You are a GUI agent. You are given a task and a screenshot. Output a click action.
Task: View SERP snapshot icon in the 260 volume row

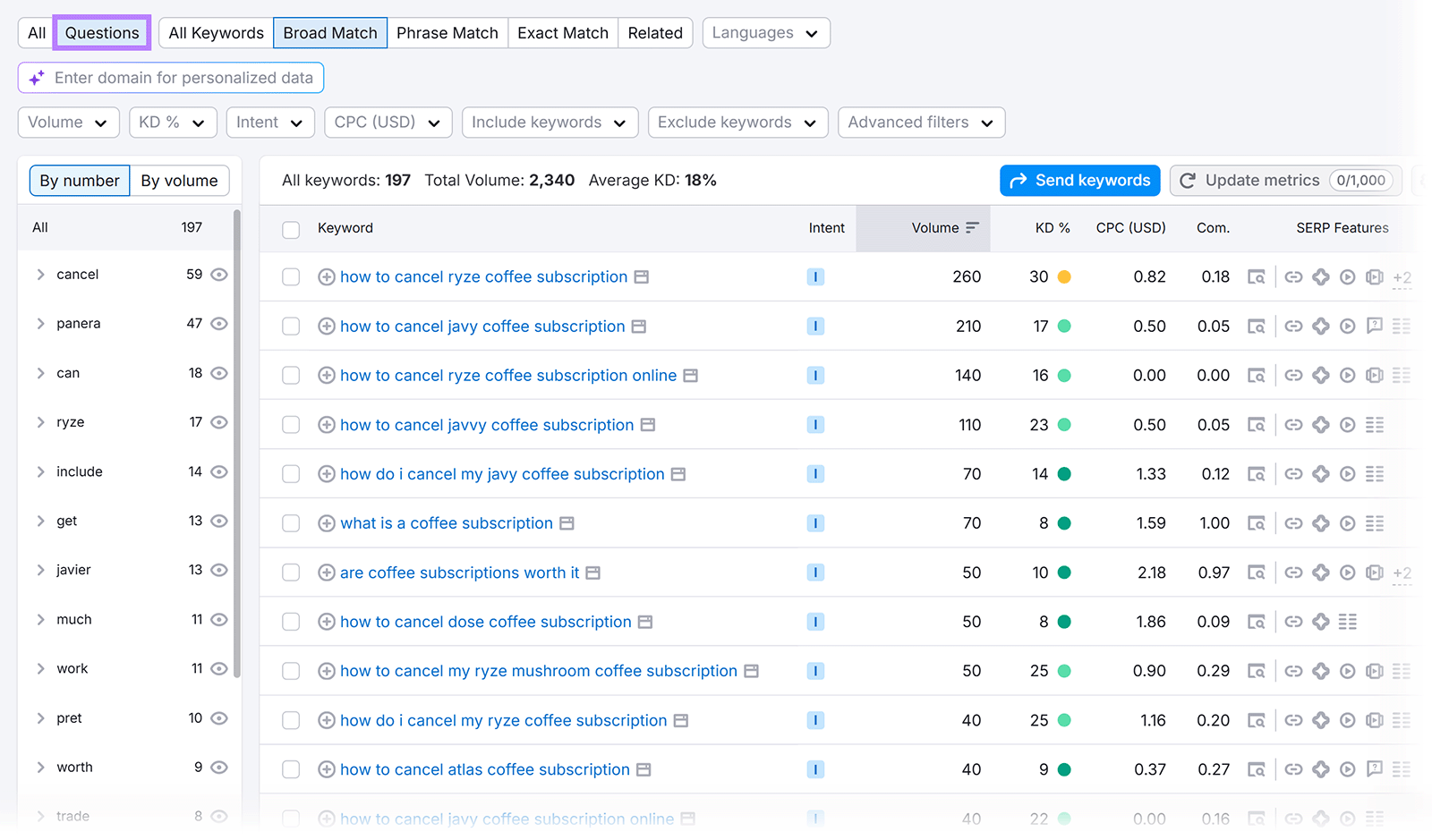(1257, 277)
